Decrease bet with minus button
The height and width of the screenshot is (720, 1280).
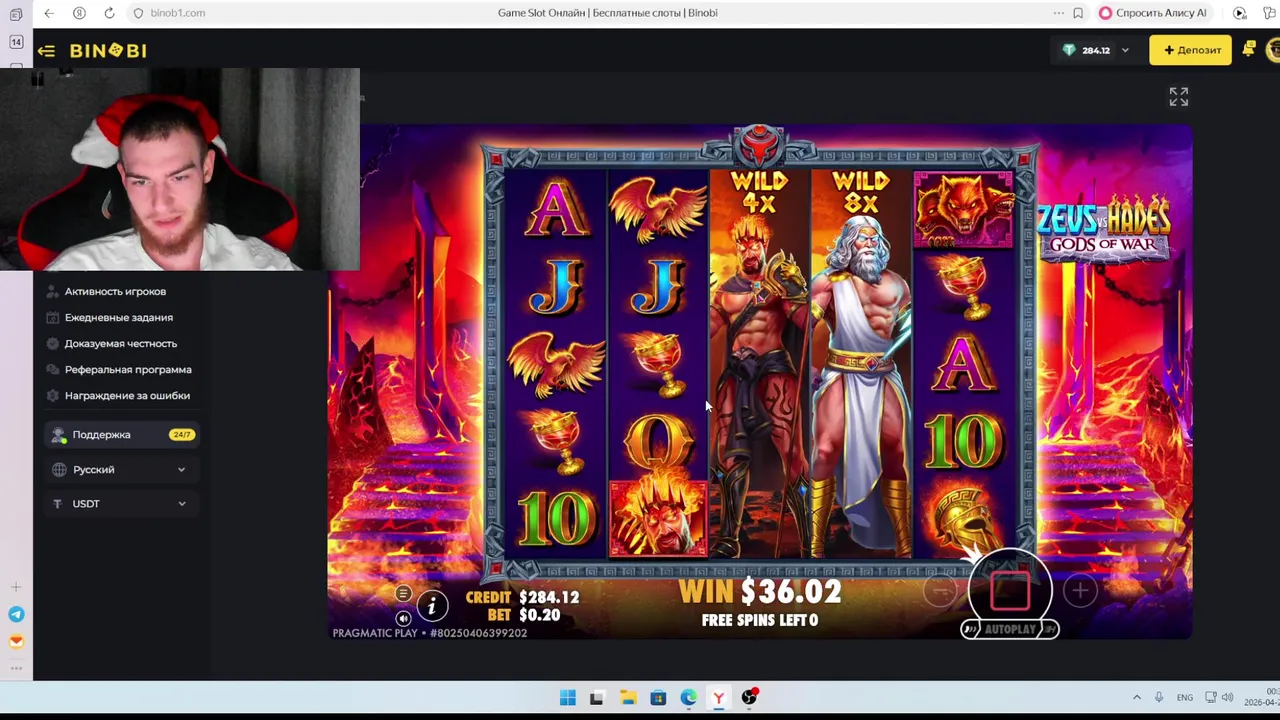[940, 591]
